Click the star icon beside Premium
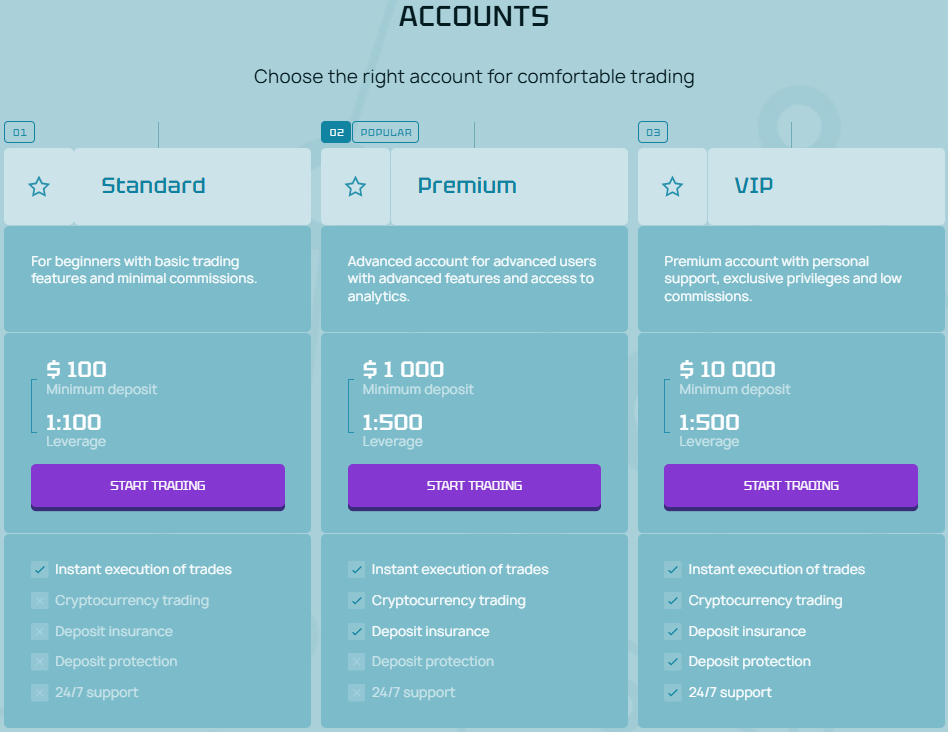 click(355, 187)
